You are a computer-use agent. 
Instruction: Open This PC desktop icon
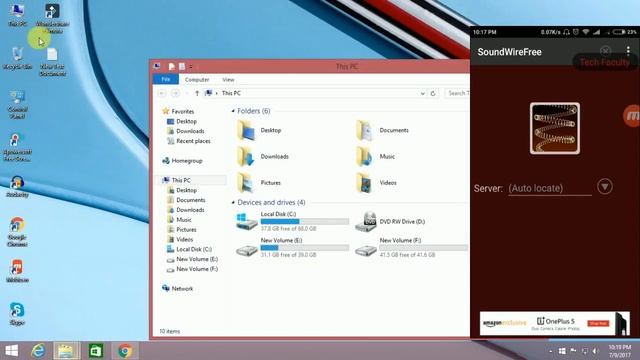17,16
